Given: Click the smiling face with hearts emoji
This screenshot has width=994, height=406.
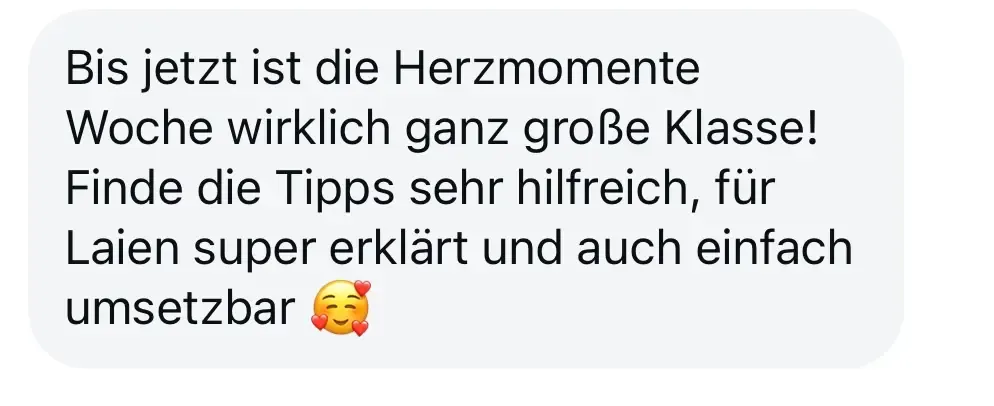Looking at the screenshot, I should point(340,308).
